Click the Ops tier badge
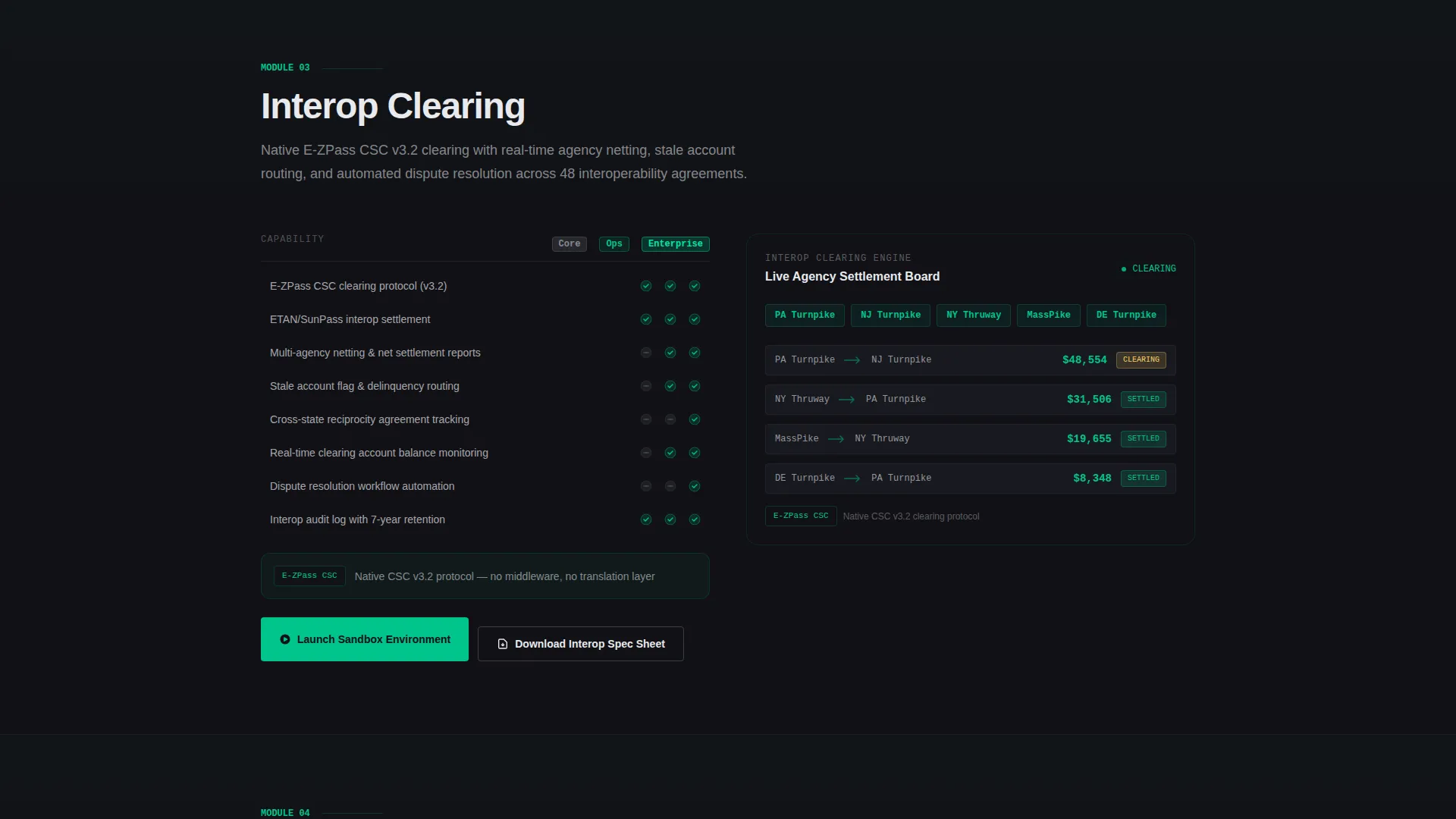Screen dimensions: 1456x819 click(614, 244)
